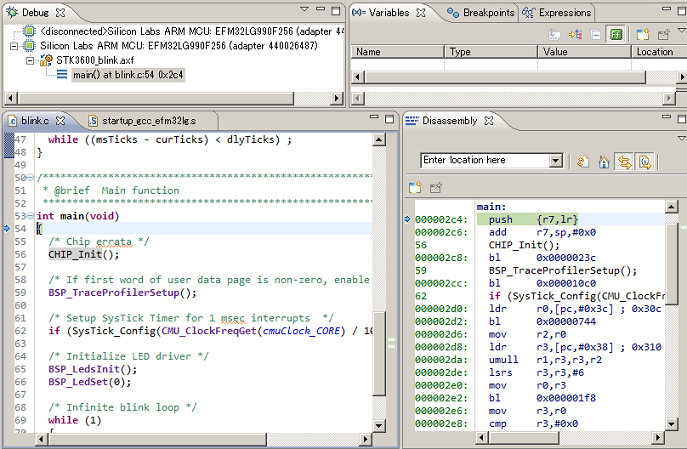The width and height of the screenshot is (687, 449).
Task: Toggle Show Logical Structure in Variables
Action: pos(575,34)
